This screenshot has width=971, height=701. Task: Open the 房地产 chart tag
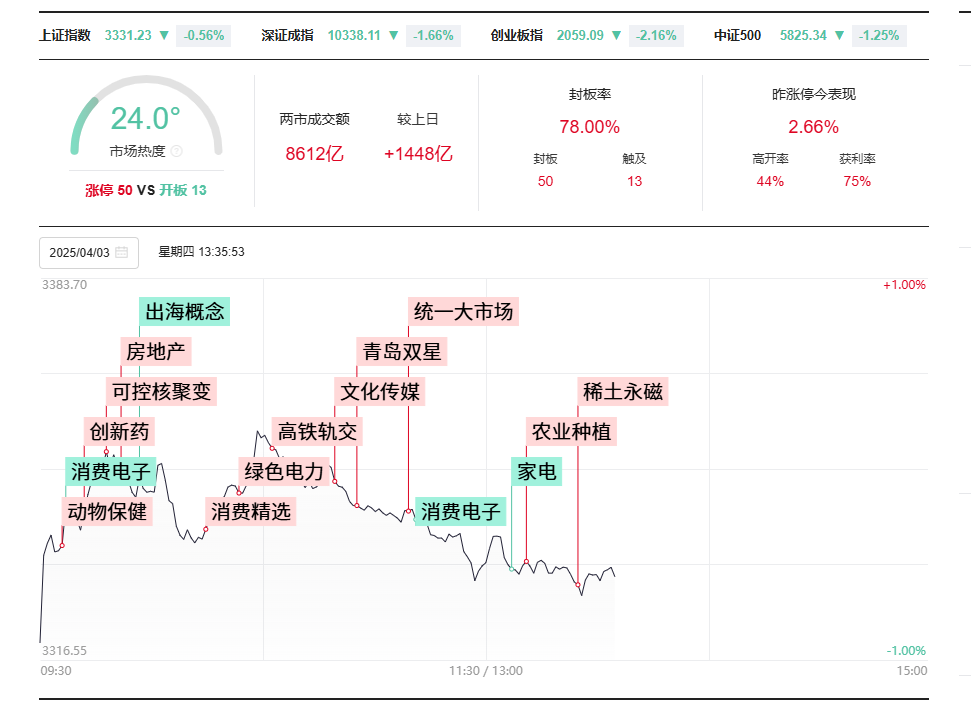(156, 352)
